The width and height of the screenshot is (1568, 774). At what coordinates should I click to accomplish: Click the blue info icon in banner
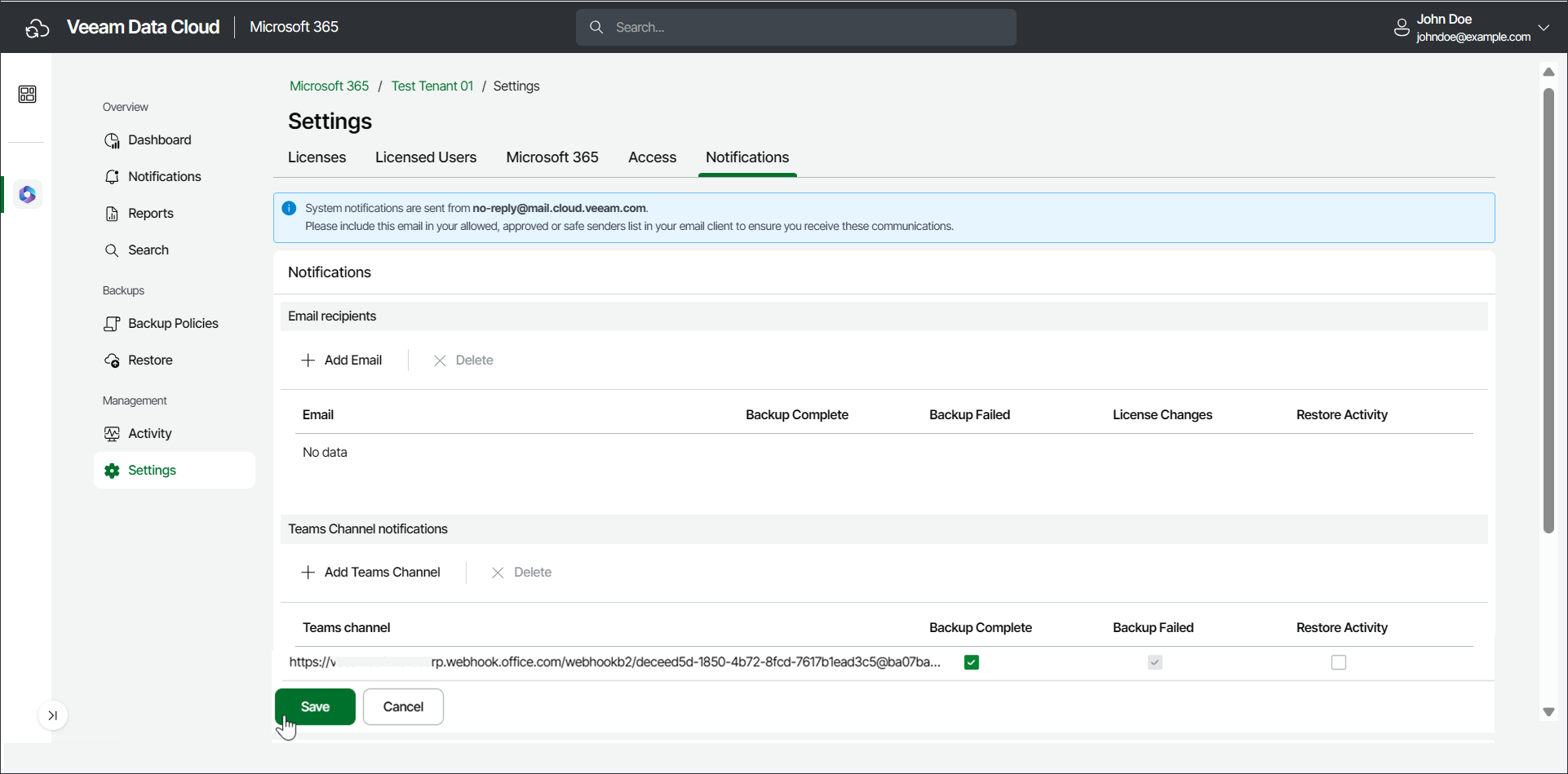pos(289,208)
